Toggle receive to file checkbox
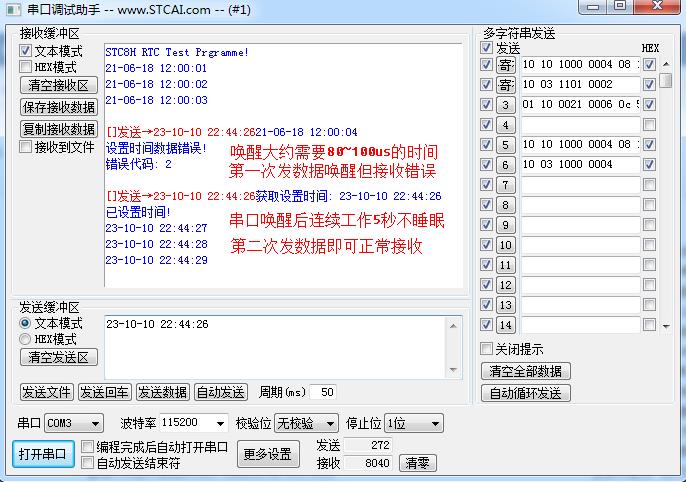Viewport: 686px width, 482px height. pos(25,147)
